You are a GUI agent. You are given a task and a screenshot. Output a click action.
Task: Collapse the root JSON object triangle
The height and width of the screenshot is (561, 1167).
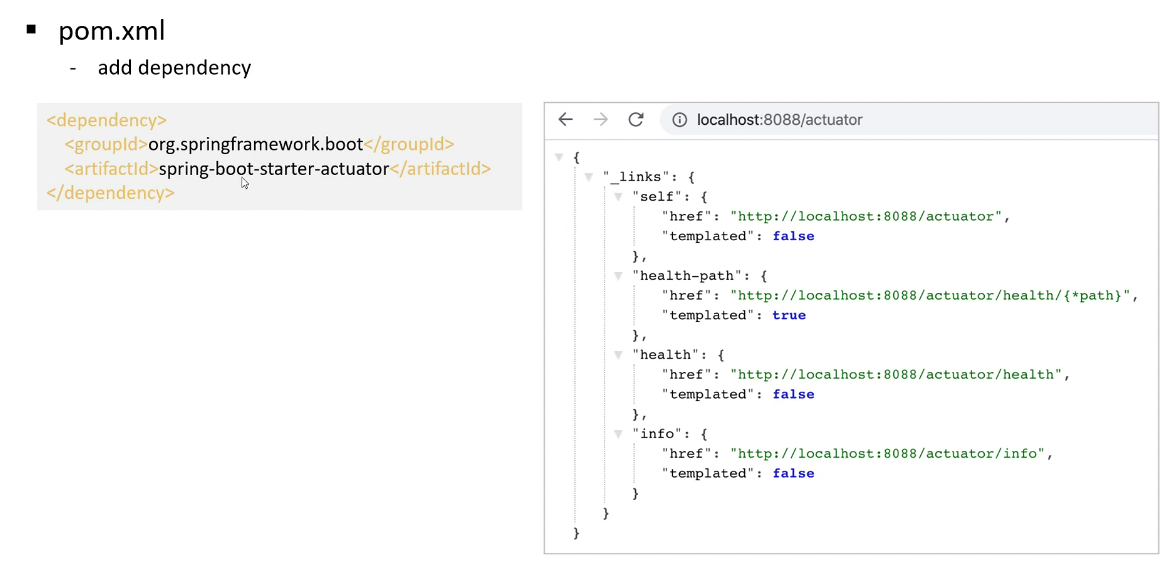559,157
